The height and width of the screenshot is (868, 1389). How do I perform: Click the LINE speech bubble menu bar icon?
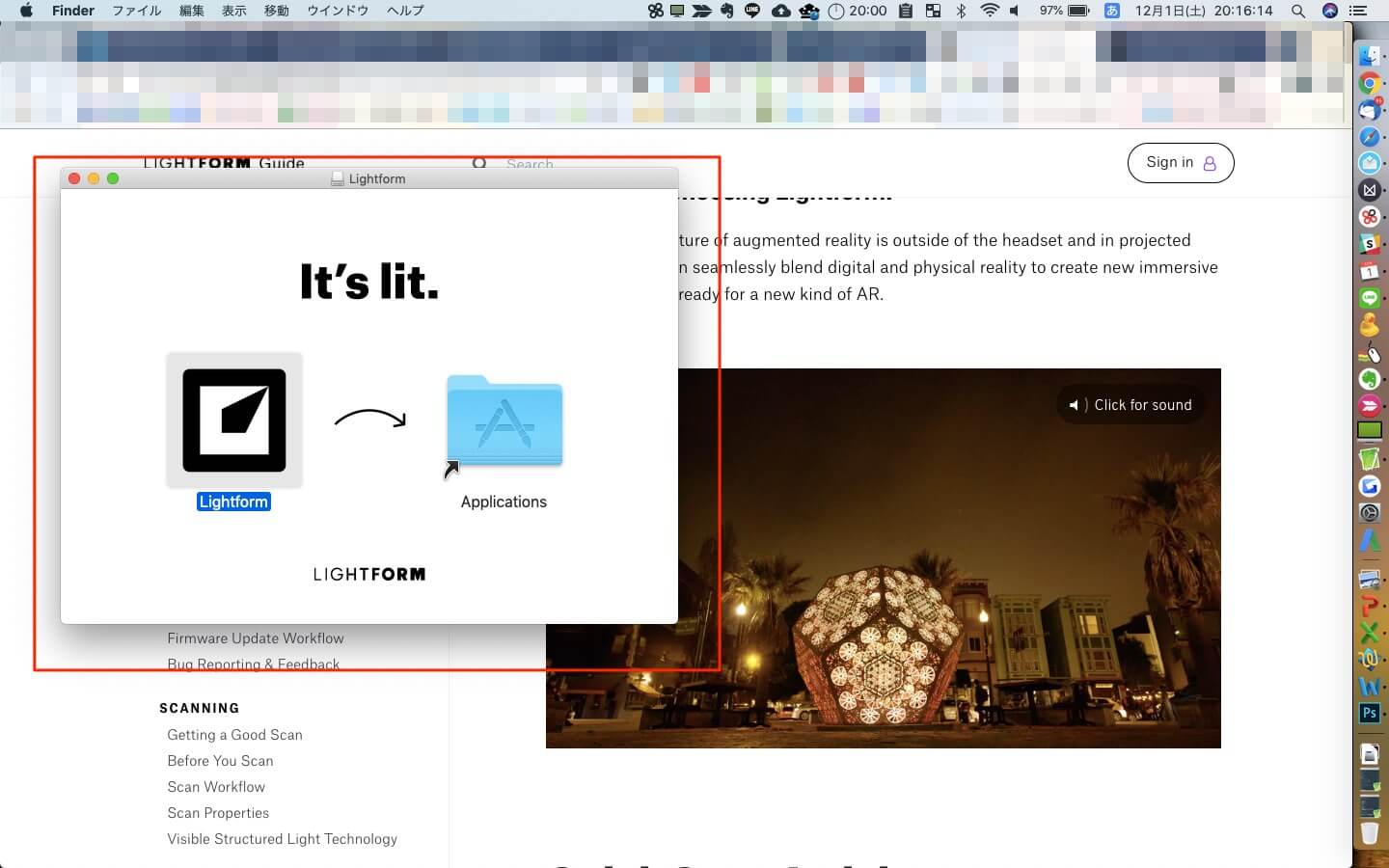(752, 11)
